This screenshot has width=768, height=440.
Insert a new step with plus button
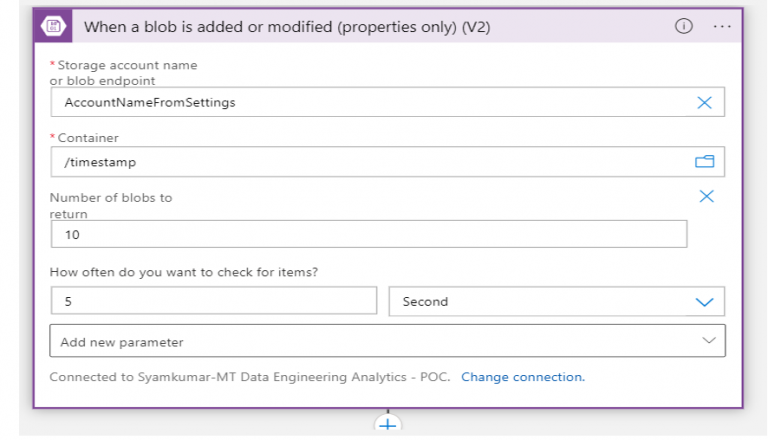tap(387, 425)
